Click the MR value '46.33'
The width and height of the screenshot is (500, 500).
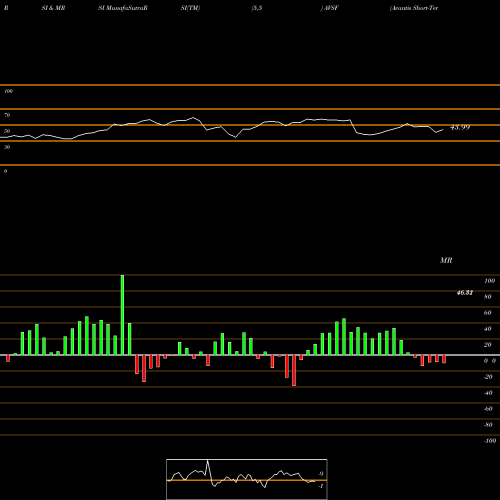tap(465, 293)
